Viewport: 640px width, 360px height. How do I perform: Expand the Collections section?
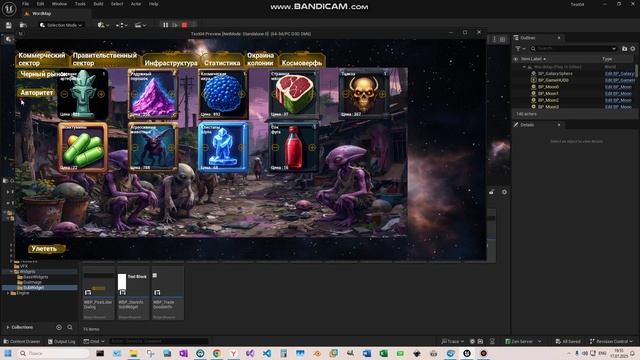8,327
